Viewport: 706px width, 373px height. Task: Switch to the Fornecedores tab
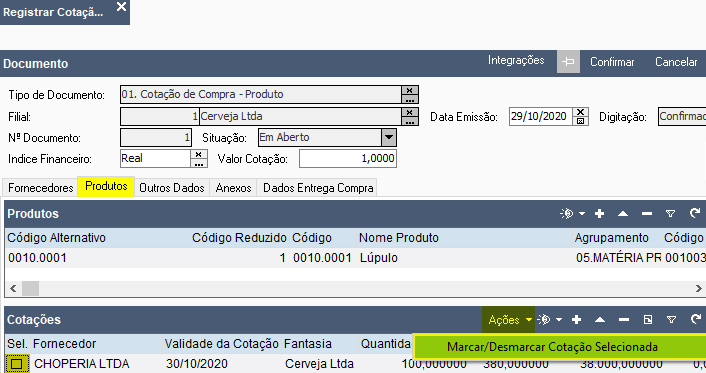(x=41, y=188)
